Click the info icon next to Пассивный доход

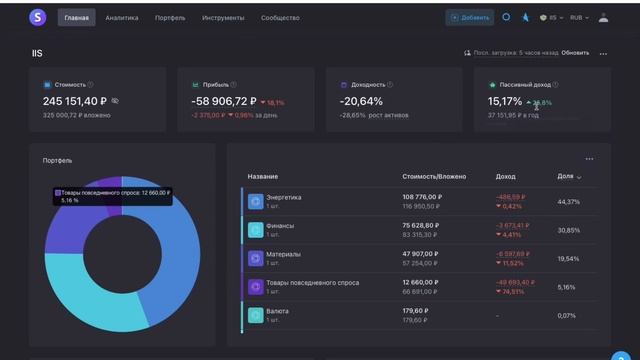tap(556, 84)
